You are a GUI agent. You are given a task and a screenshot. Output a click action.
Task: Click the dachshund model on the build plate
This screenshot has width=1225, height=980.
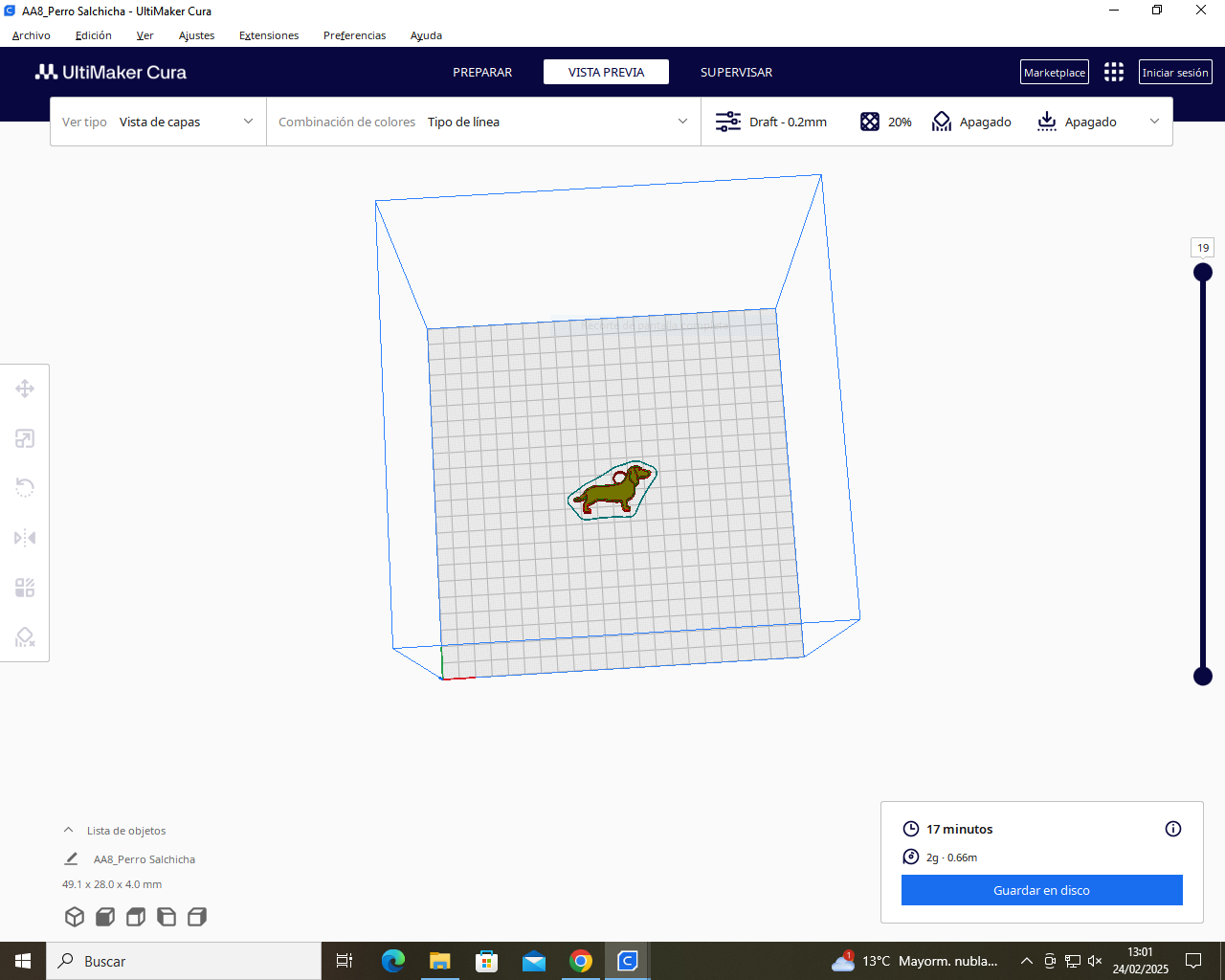pyautogui.click(x=610, y=493)
